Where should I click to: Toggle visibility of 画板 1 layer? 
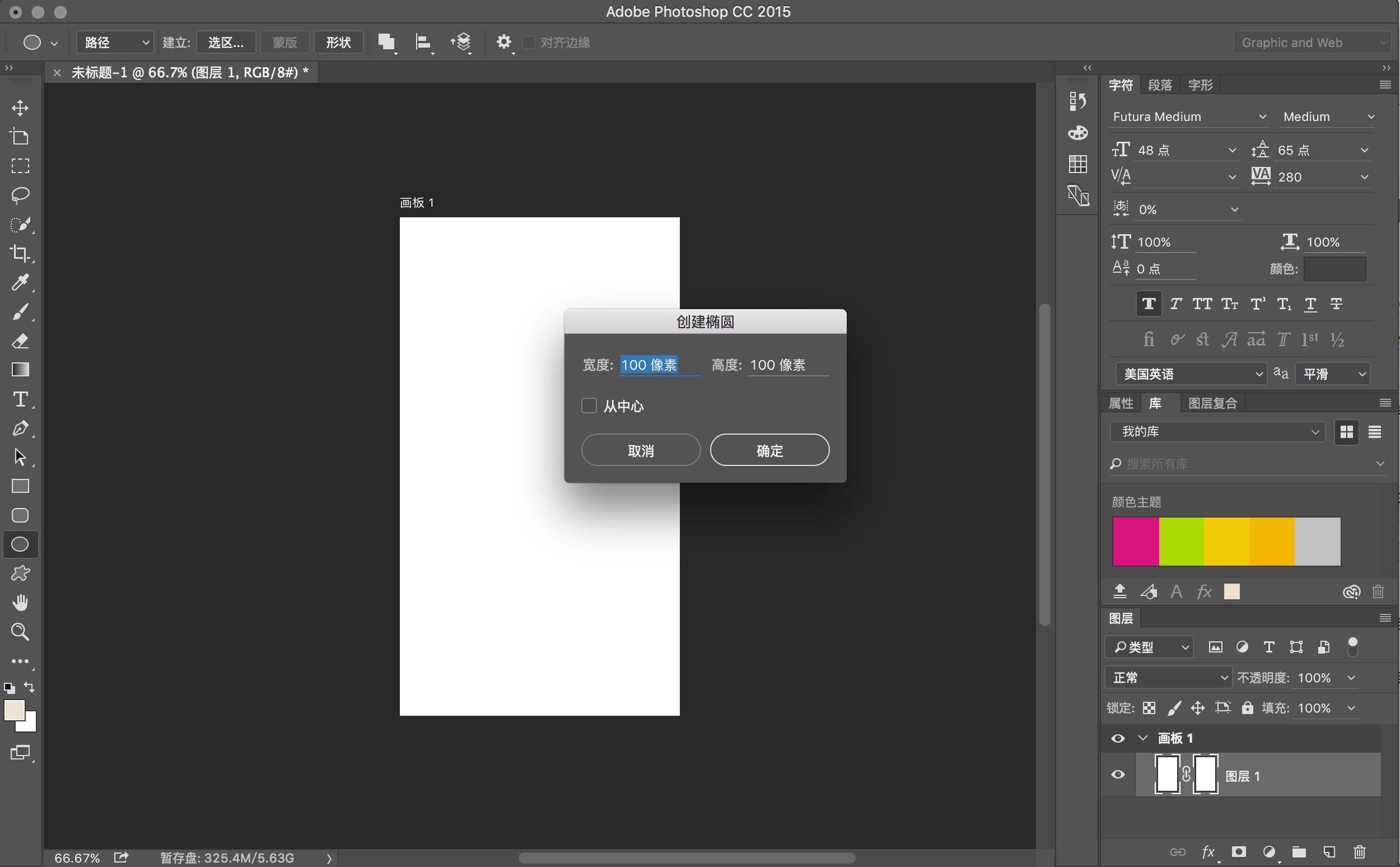(1116, 738)
